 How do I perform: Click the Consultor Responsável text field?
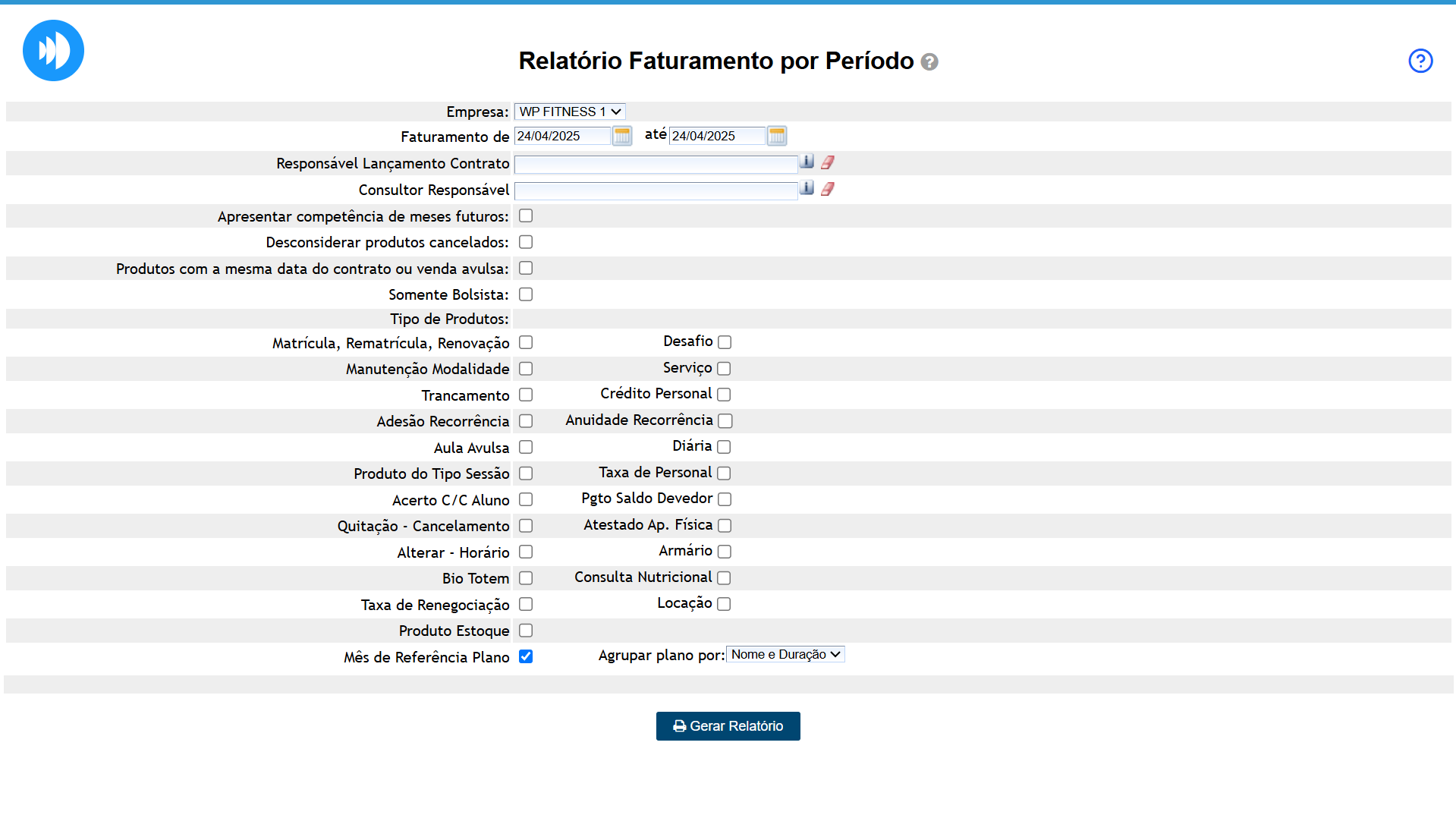656,190
